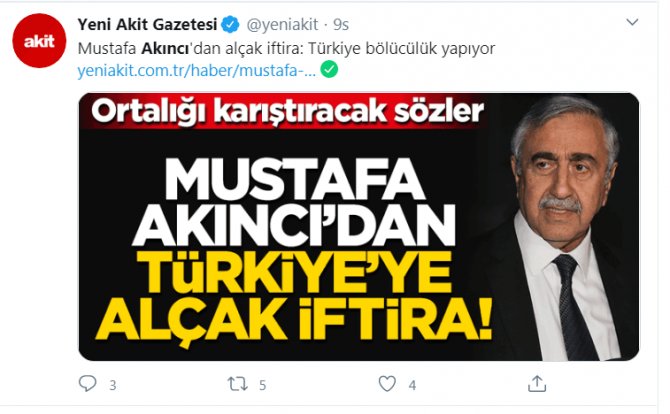This screenshot has height=414, width=670.
Task: Expand the tweet options chevron
Action: point(632,22)
